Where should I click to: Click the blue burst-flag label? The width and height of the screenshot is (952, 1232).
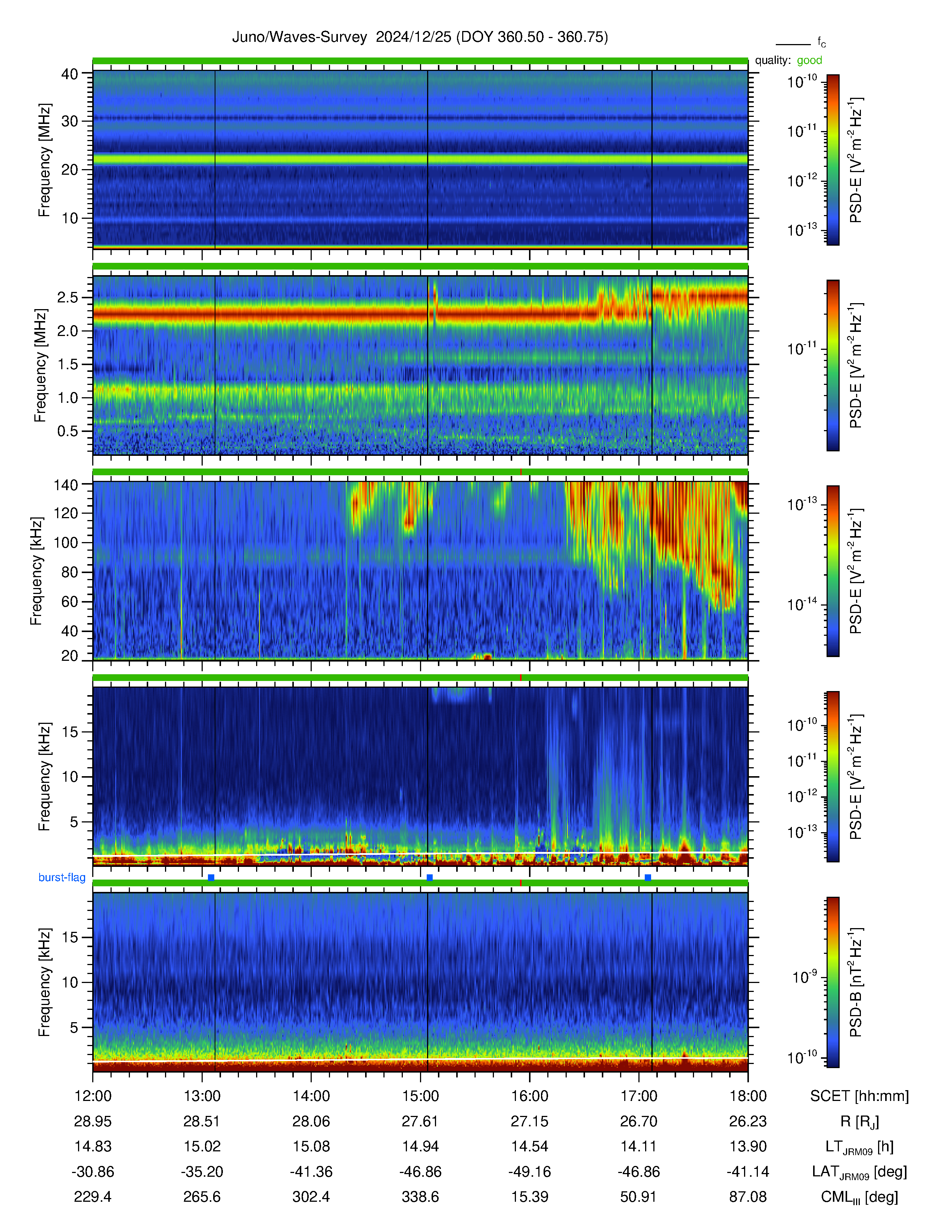click(62, 877)
